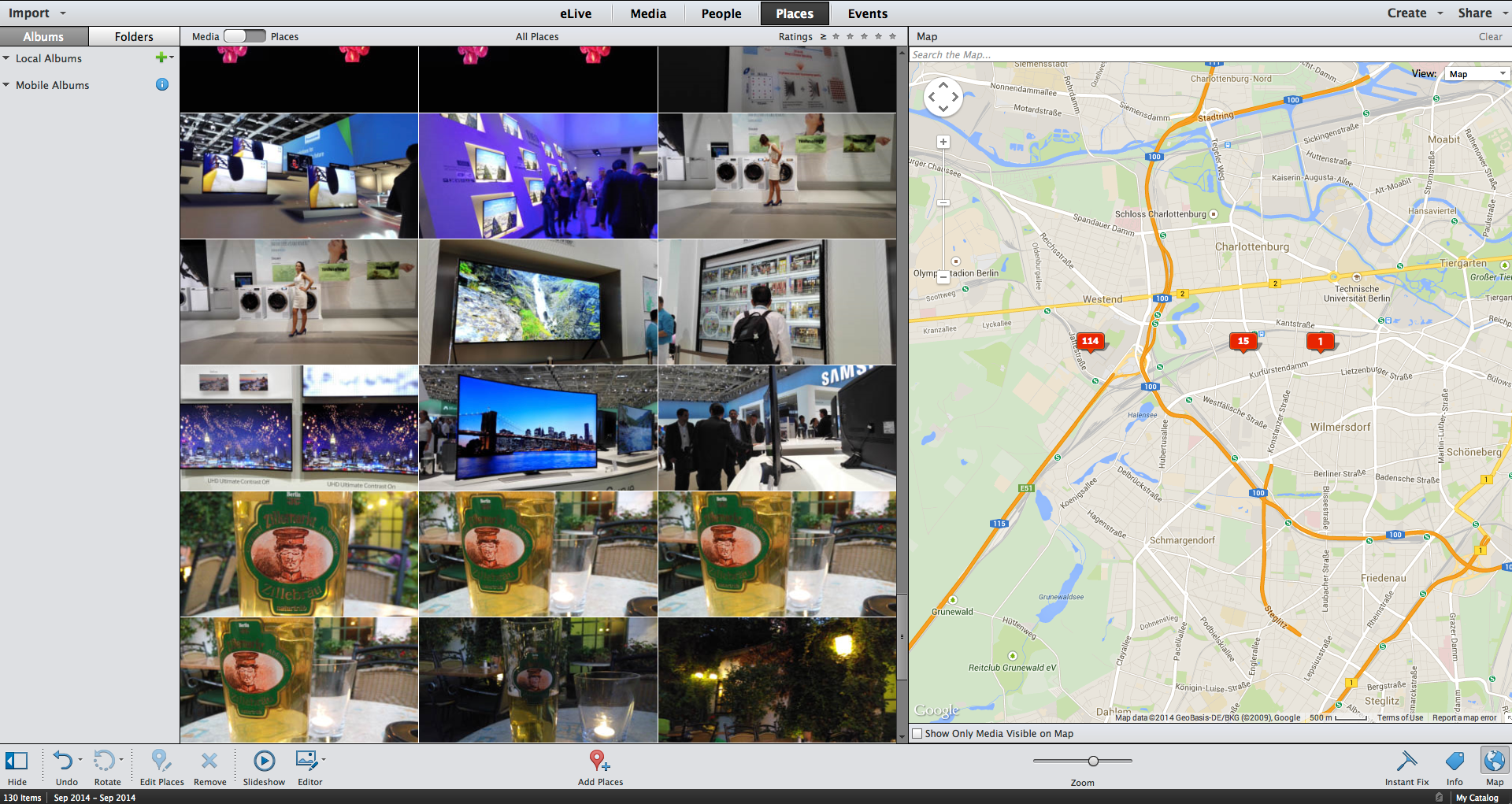1512x804 pixels.
Task: Enable Show Only Media Visible on Map
Action: (x=917, y=734)
